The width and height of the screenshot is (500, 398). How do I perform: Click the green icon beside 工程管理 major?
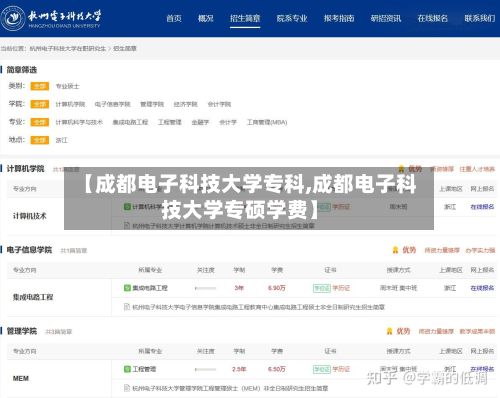[127, 369]
